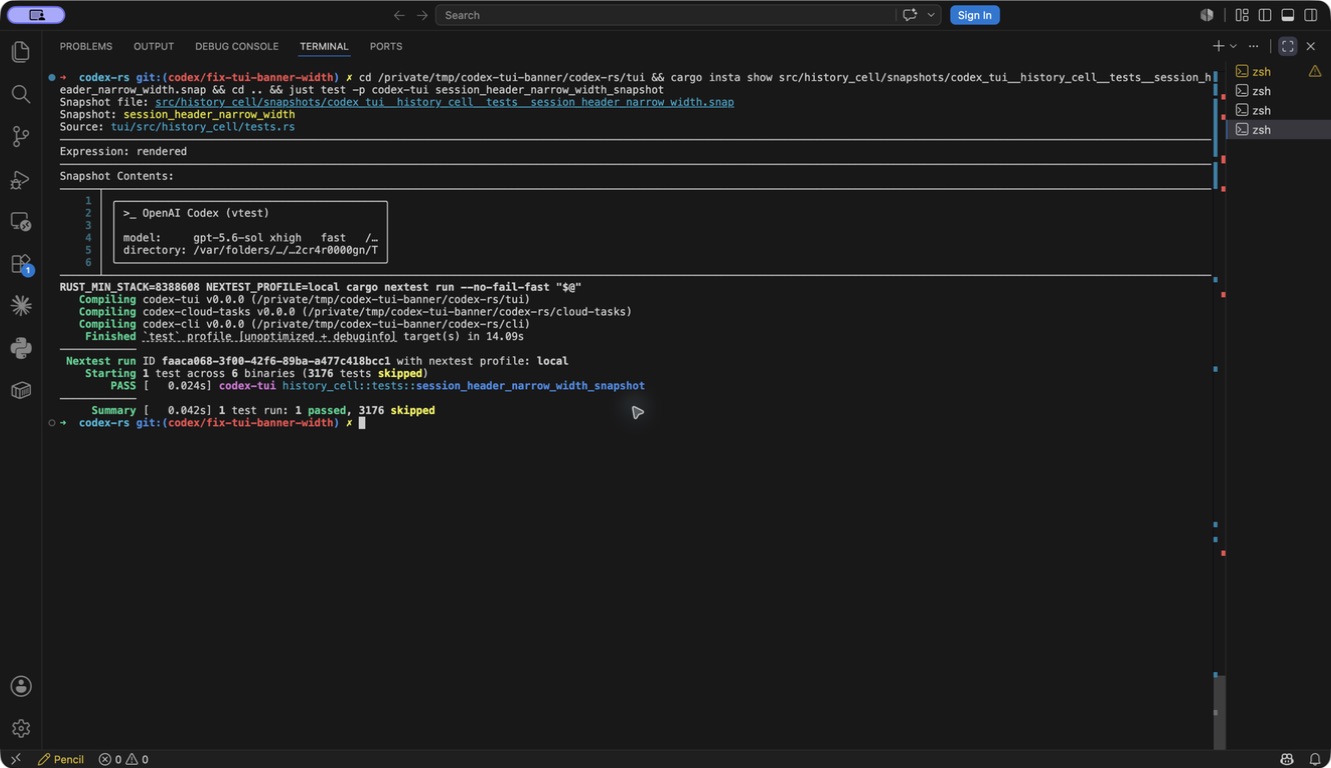Select the TERMINAL tab

(324, 46)
